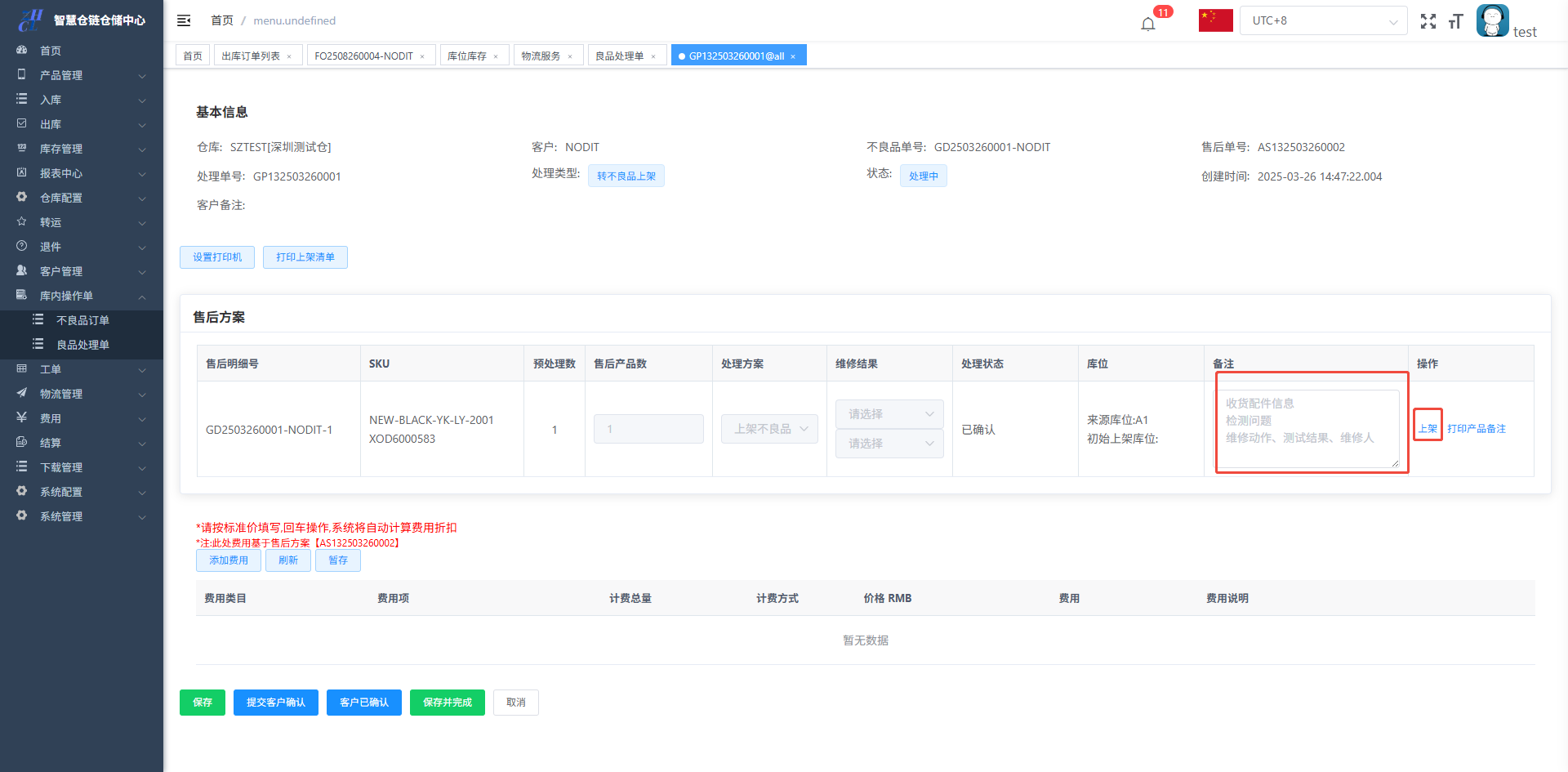
Task: Close the 库位库存 tab
Action: [x=496, y=56]
